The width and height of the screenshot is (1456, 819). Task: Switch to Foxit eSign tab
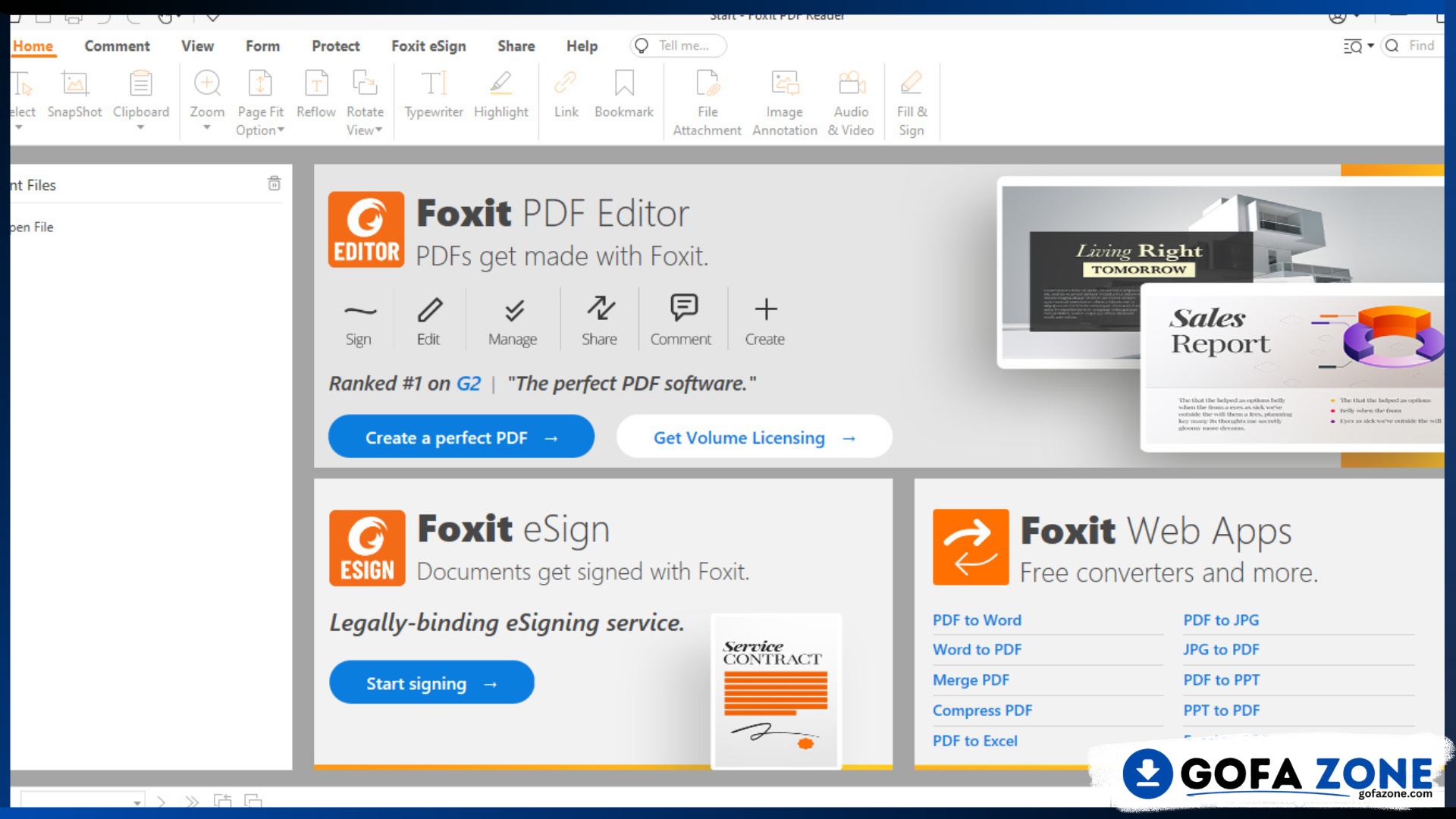pos(428,46)
